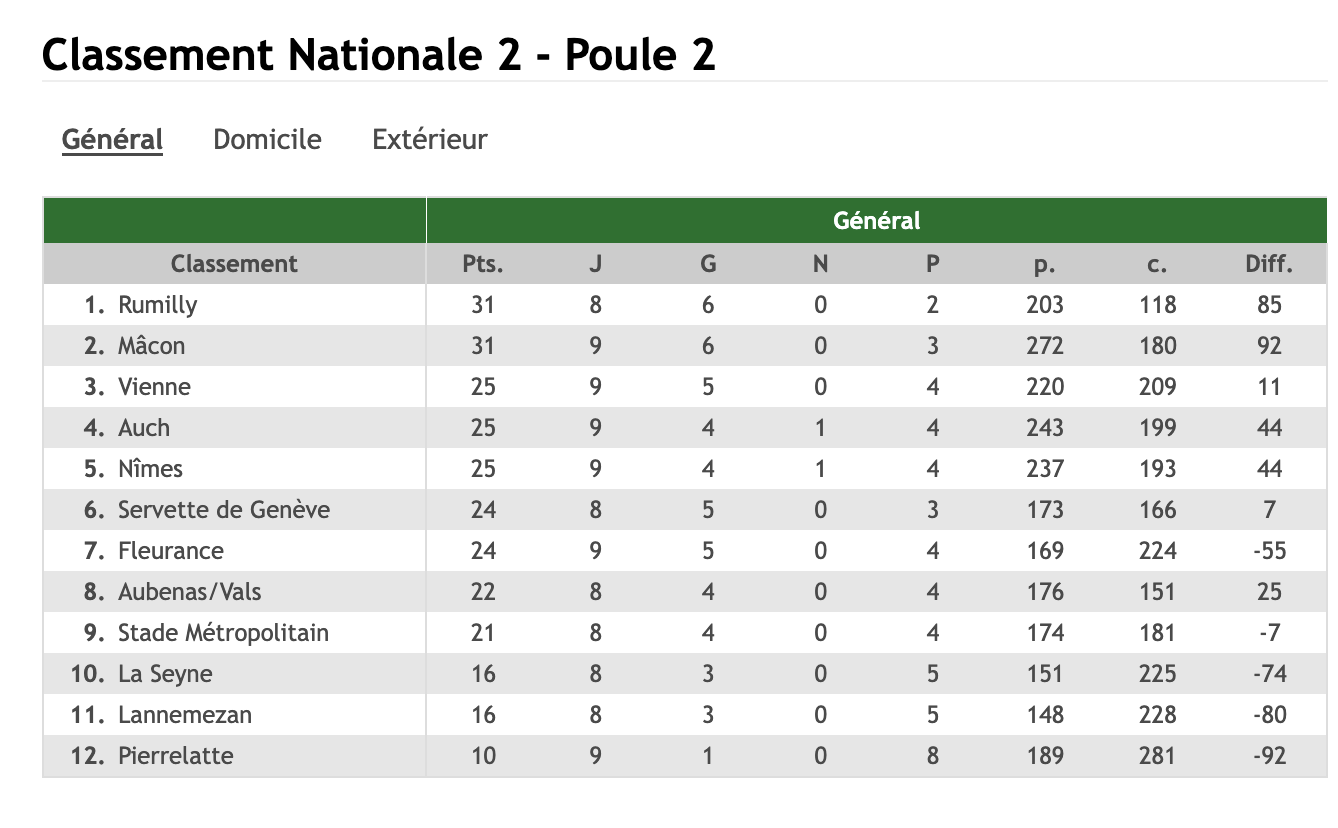Click the Rumilly team name
The width and height of the screenshot is (1338, 828).
157,305
